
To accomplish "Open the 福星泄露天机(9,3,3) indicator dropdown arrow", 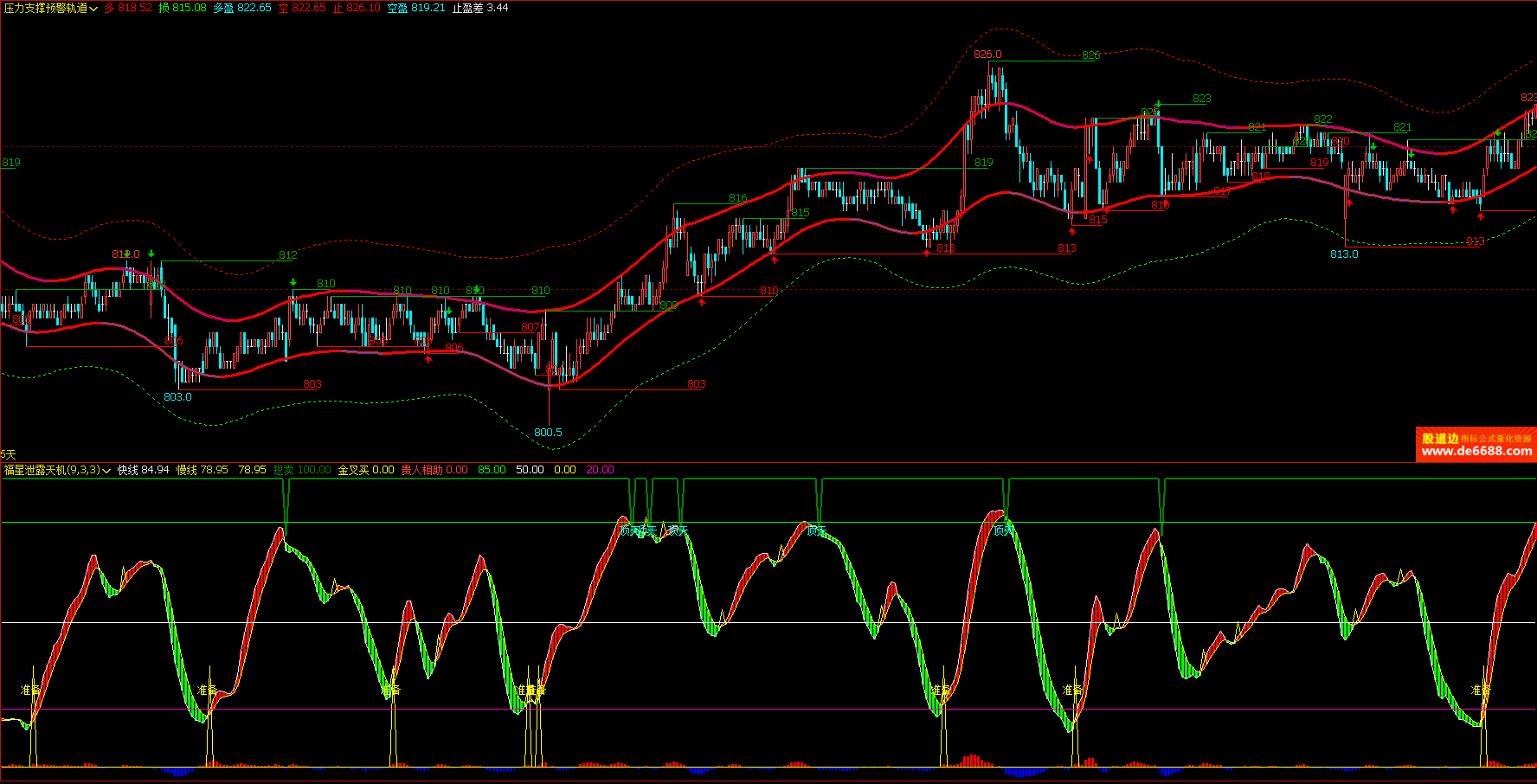I will (x=106, y=471).
